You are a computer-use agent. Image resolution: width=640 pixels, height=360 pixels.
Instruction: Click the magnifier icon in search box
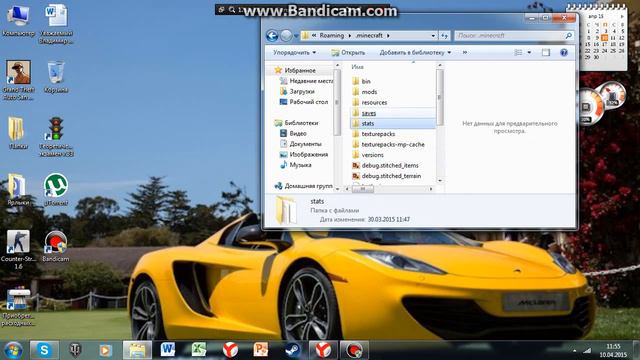(569, 36)
